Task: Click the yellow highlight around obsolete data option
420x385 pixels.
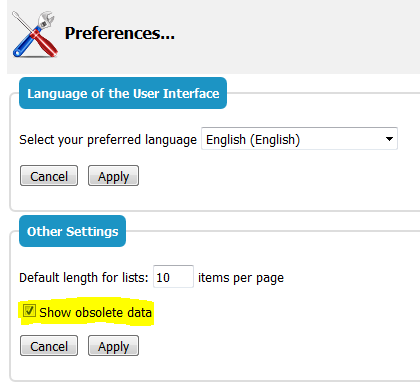Action: (87, 312)
